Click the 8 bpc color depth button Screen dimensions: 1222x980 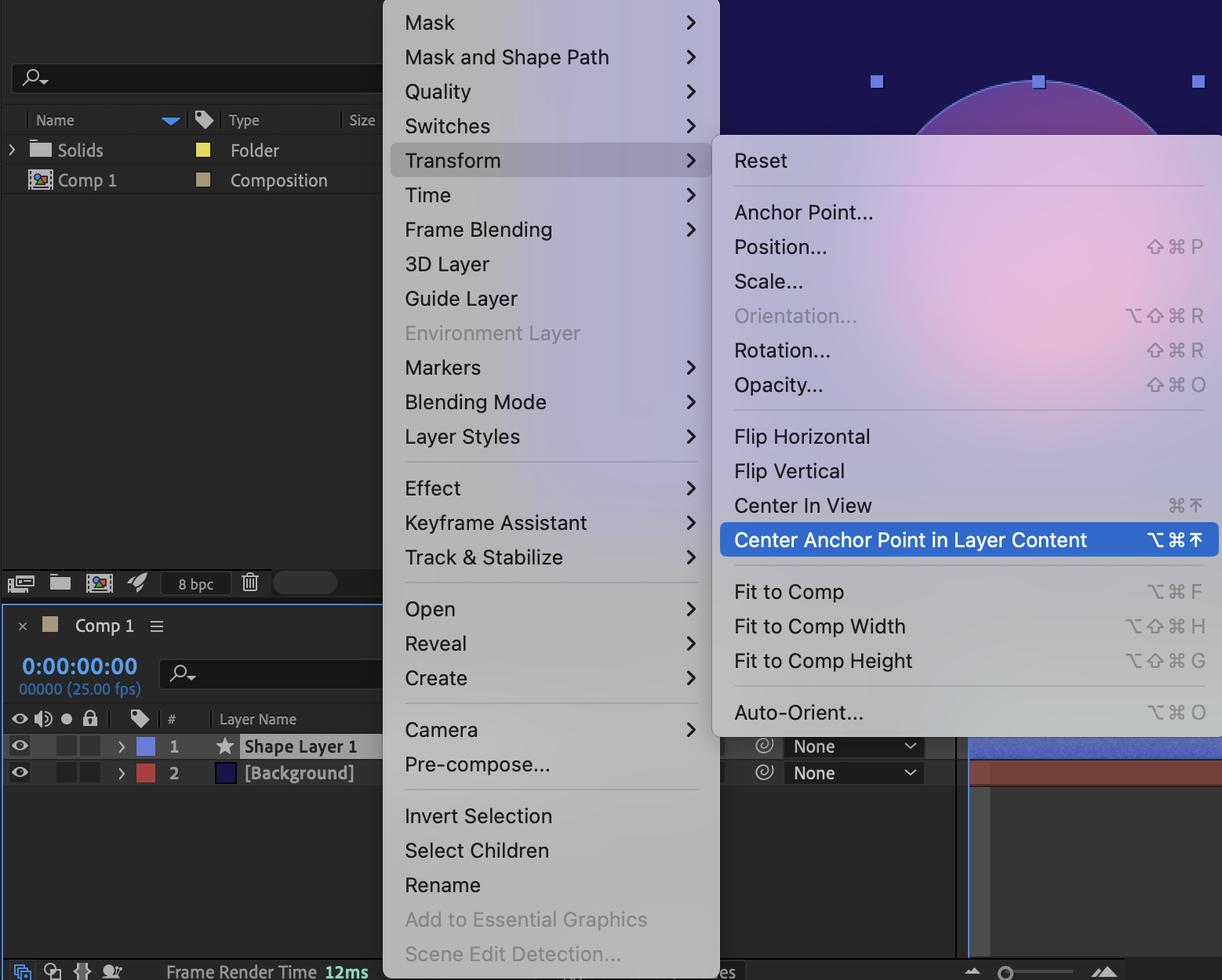click(x=195, y=583)
